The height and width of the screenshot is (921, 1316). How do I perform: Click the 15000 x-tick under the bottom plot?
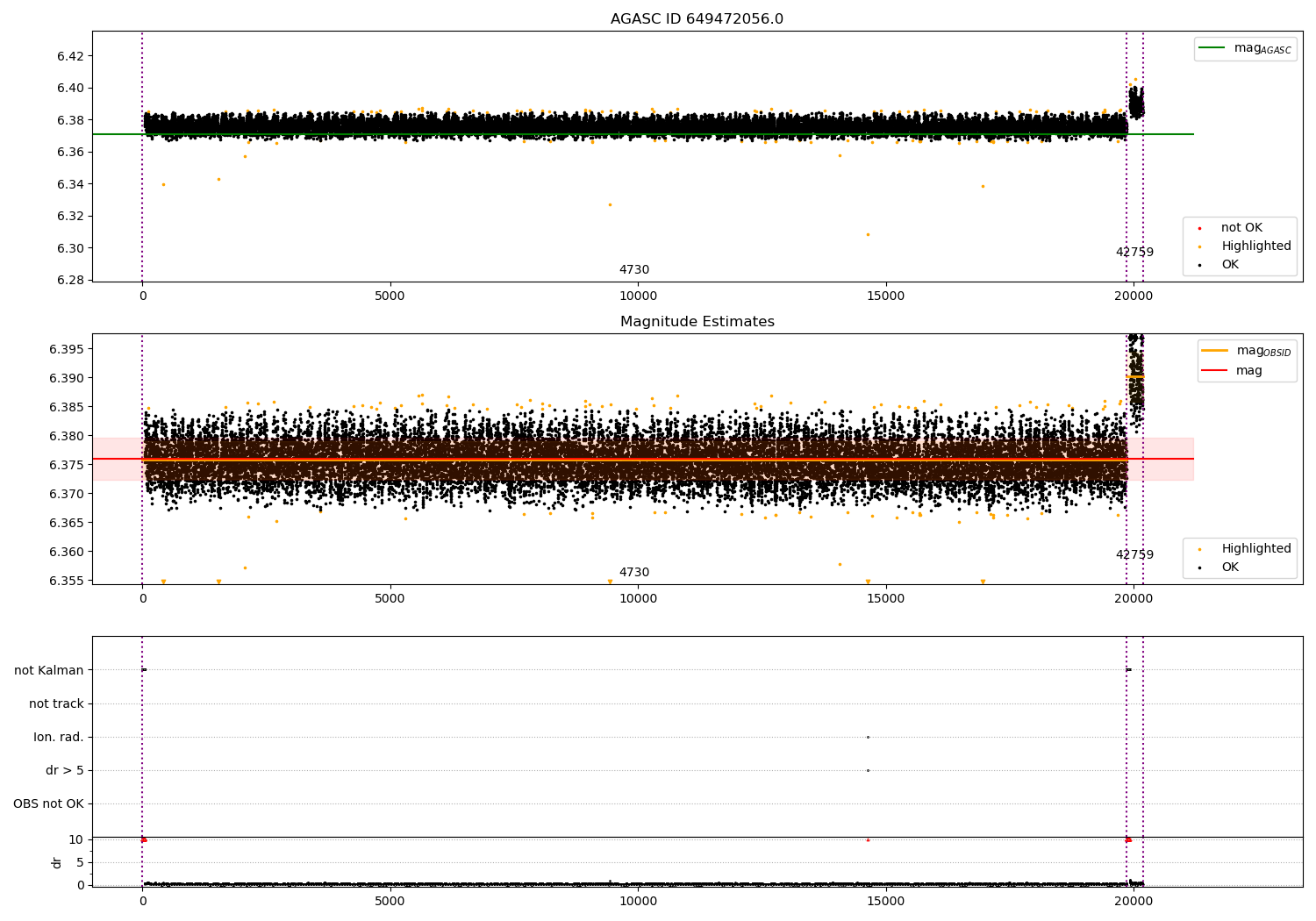885,901
